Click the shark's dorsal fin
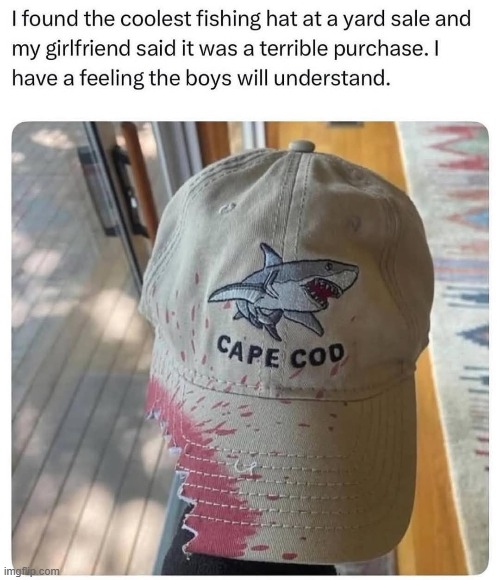The height and width of the screenshot is (580, 500). 270,255
